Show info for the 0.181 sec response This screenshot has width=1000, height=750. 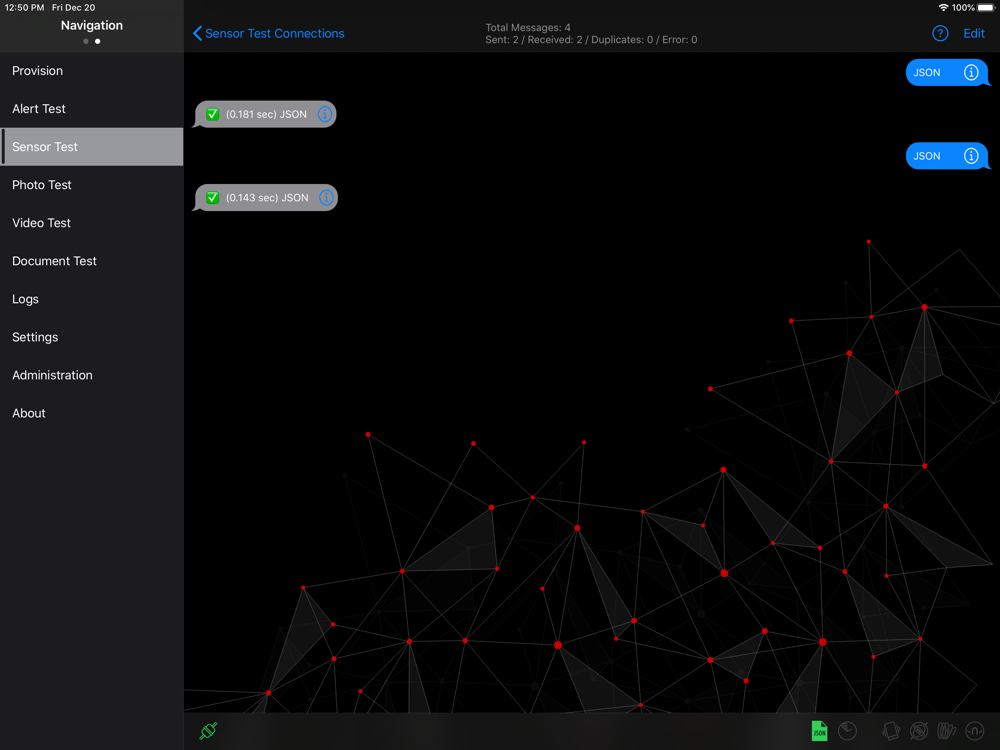click(325, 114)
